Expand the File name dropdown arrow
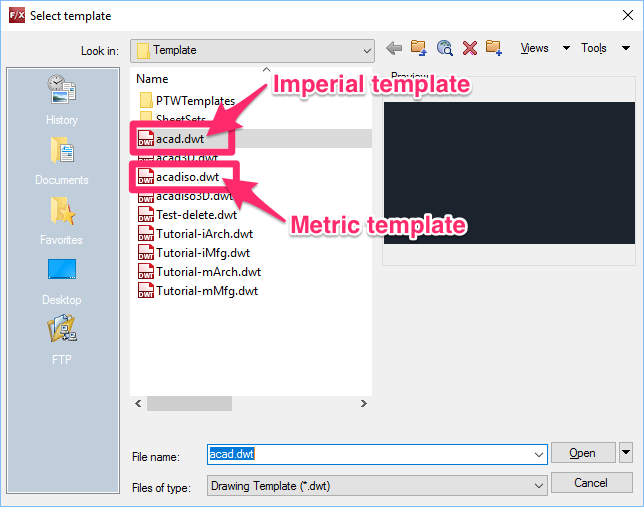644x507 pixels. pyautogui.click(x=538, y=454)
